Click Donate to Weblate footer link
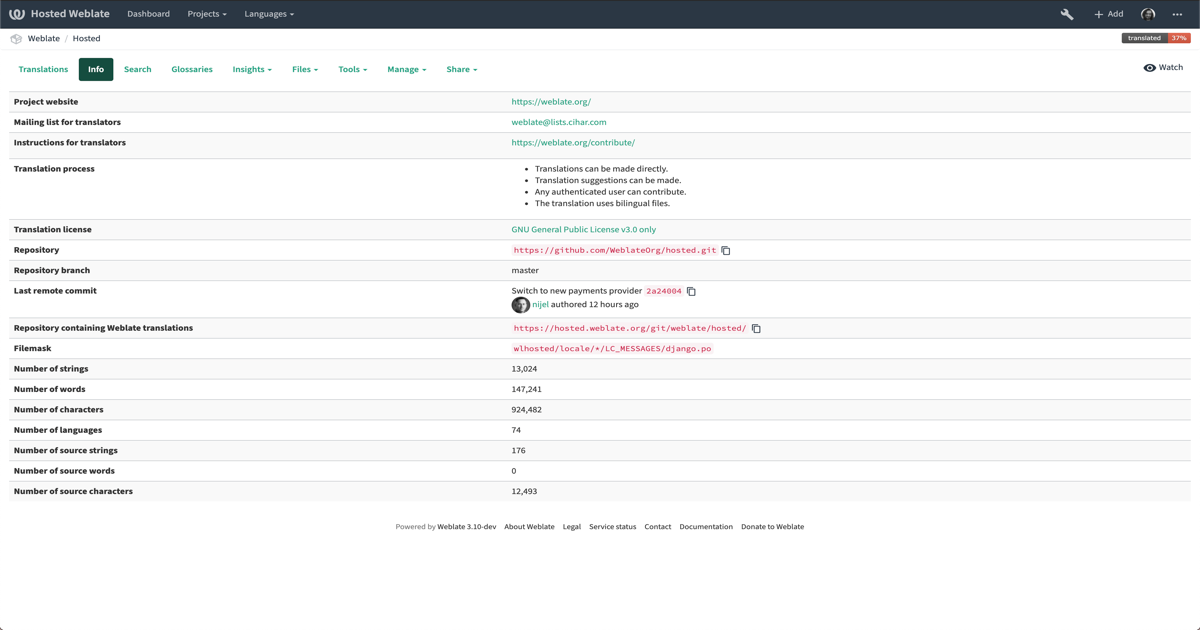Viewport: 1200px width, 630px height. 772,527
